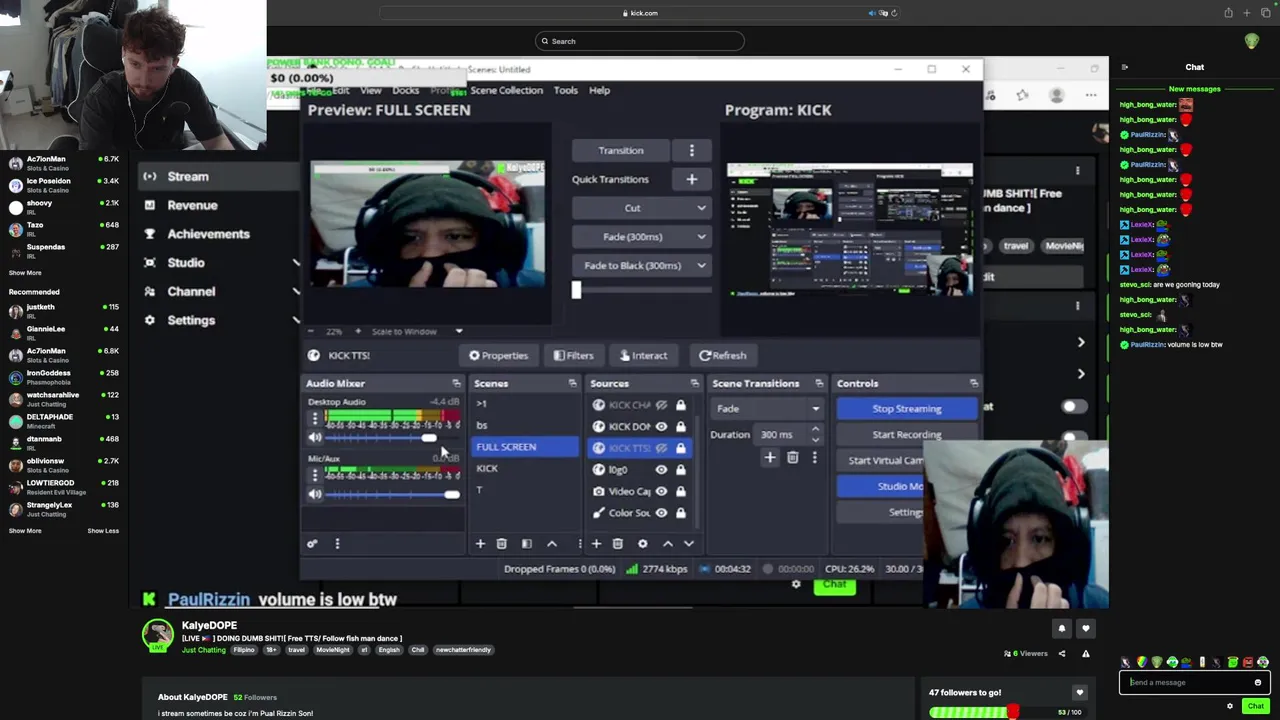Open source Filters button
Viewport: 1280px width, 720px height.
[x=574, y=355]
